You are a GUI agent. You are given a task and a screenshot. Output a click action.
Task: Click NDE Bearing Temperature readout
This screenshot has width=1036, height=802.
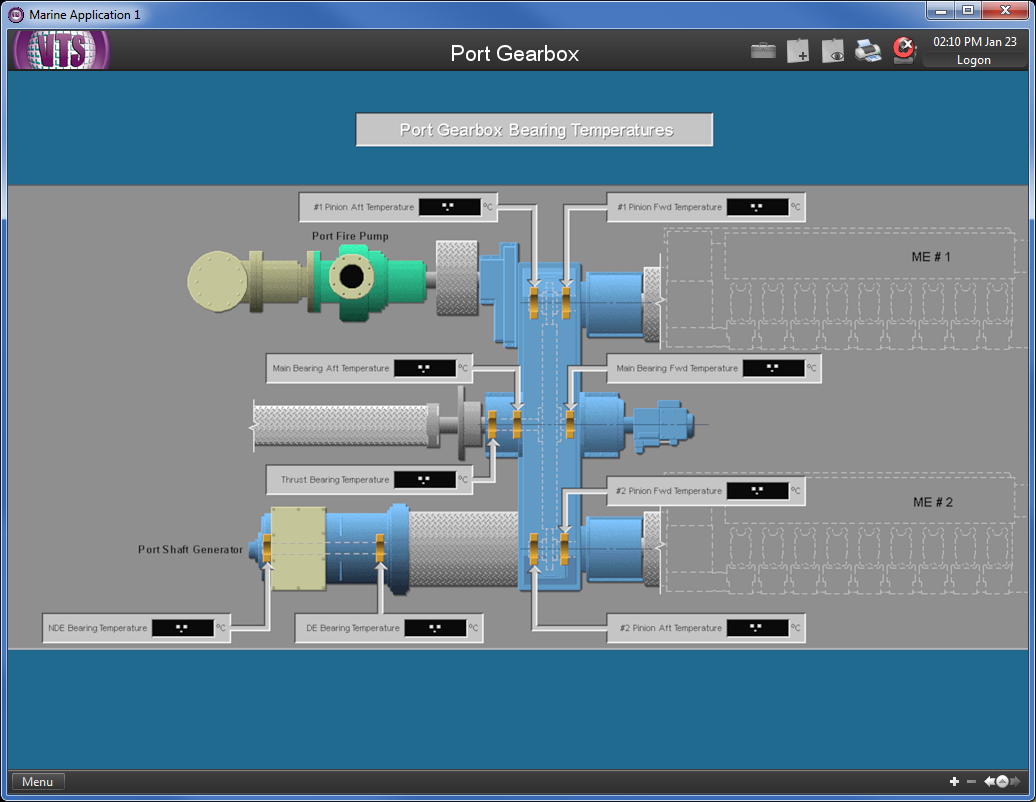[182, 628]
